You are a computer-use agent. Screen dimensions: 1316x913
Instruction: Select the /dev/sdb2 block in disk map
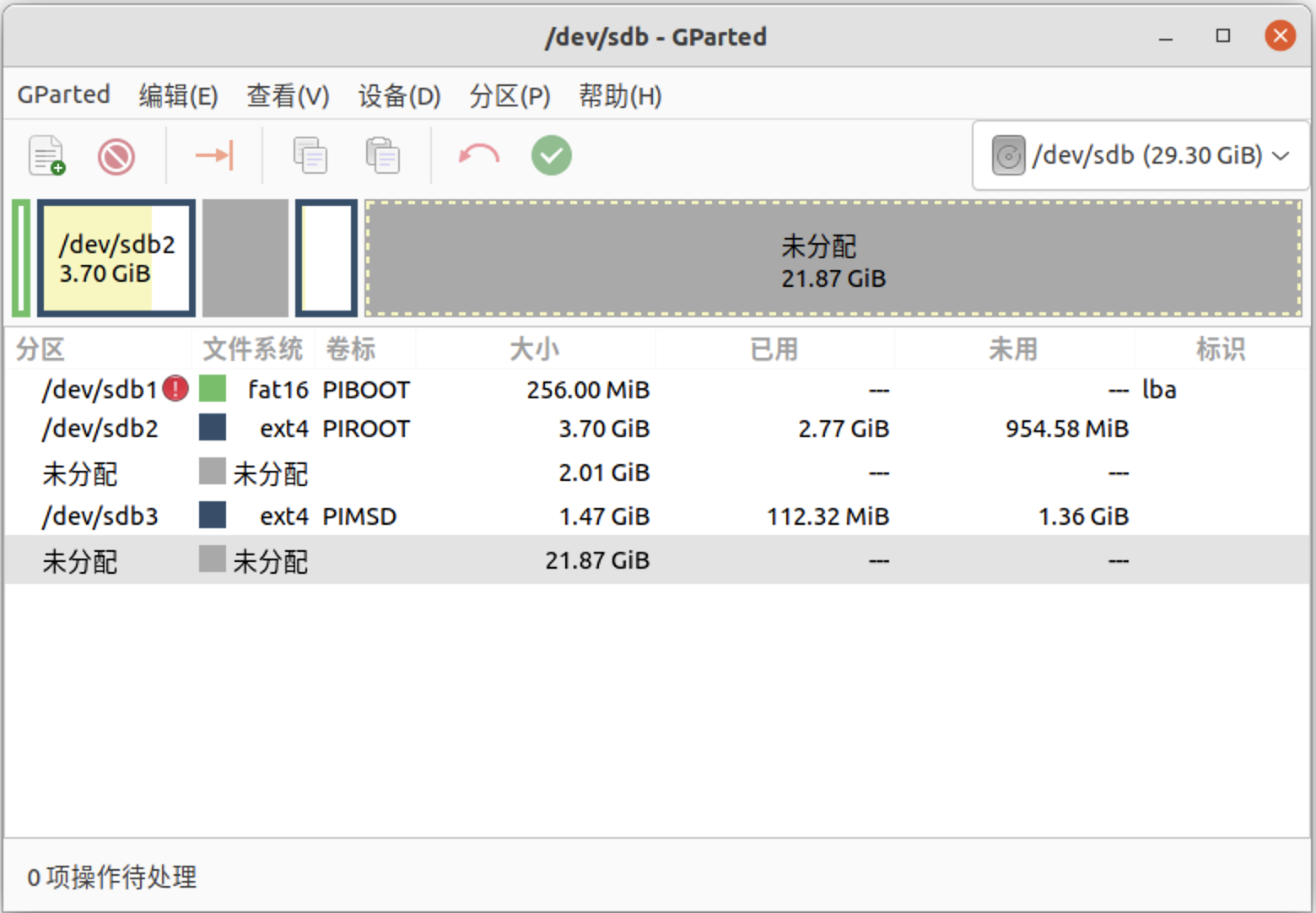116,258
